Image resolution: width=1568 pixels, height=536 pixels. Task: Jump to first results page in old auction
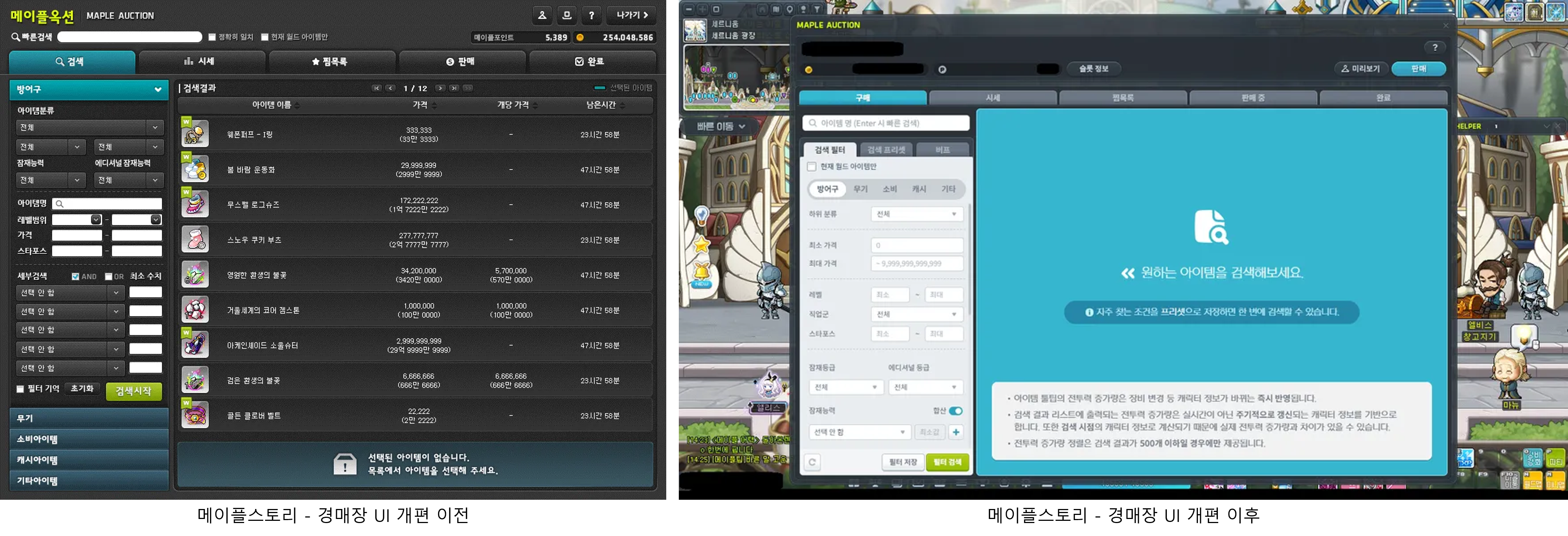tap(377, 88)
